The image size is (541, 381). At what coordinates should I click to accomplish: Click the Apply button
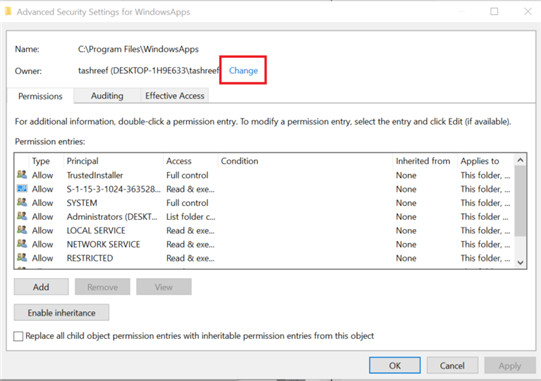[510, 365]
